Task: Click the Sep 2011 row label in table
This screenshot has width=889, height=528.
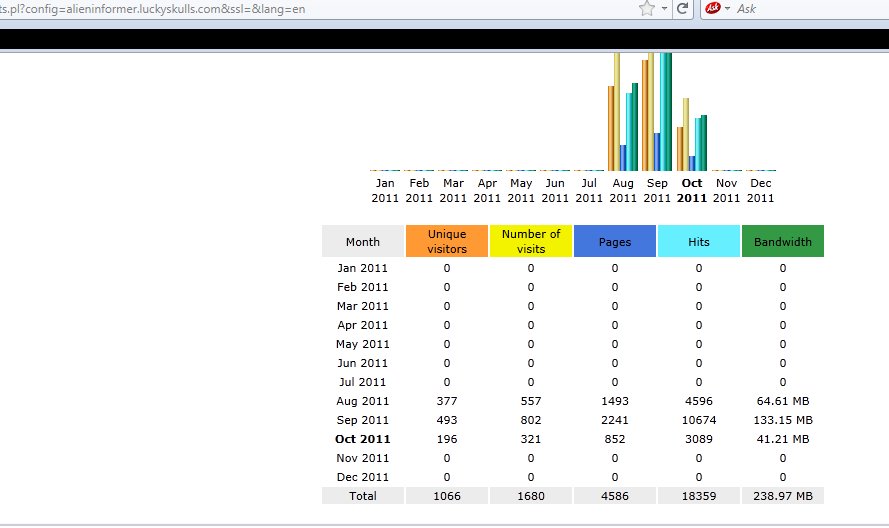Action: point(363,420)
